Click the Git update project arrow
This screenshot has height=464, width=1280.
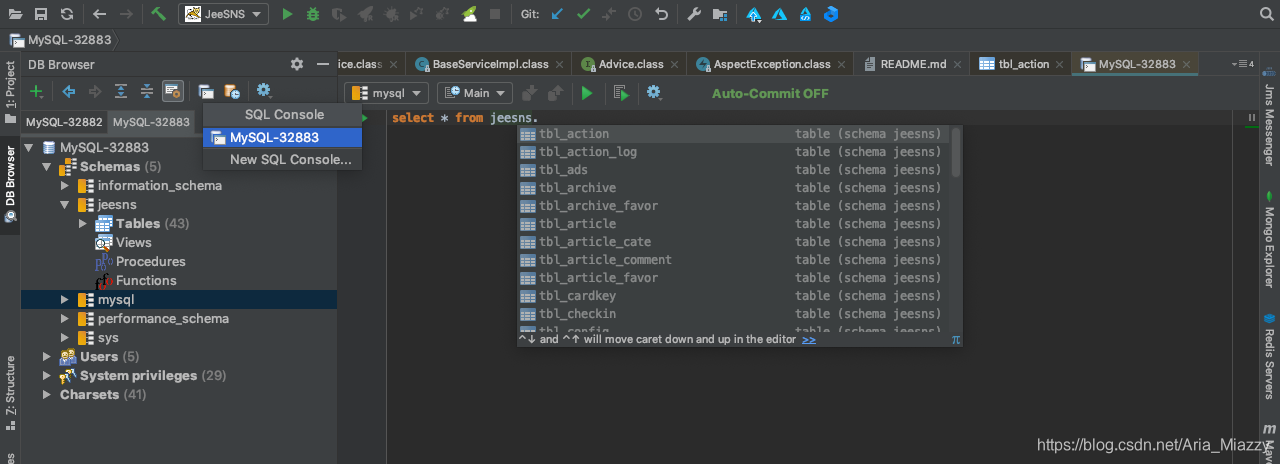pyautogui.click(x=557, y=14)
